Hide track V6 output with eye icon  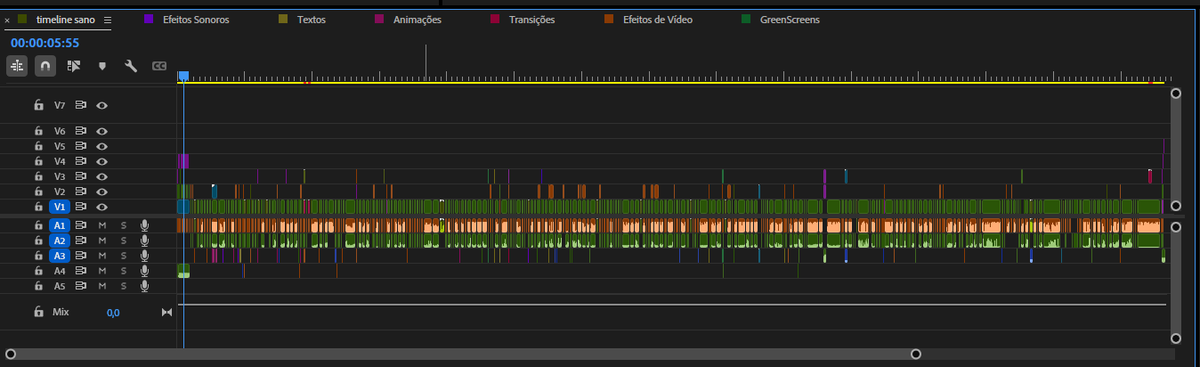(102, 131)
